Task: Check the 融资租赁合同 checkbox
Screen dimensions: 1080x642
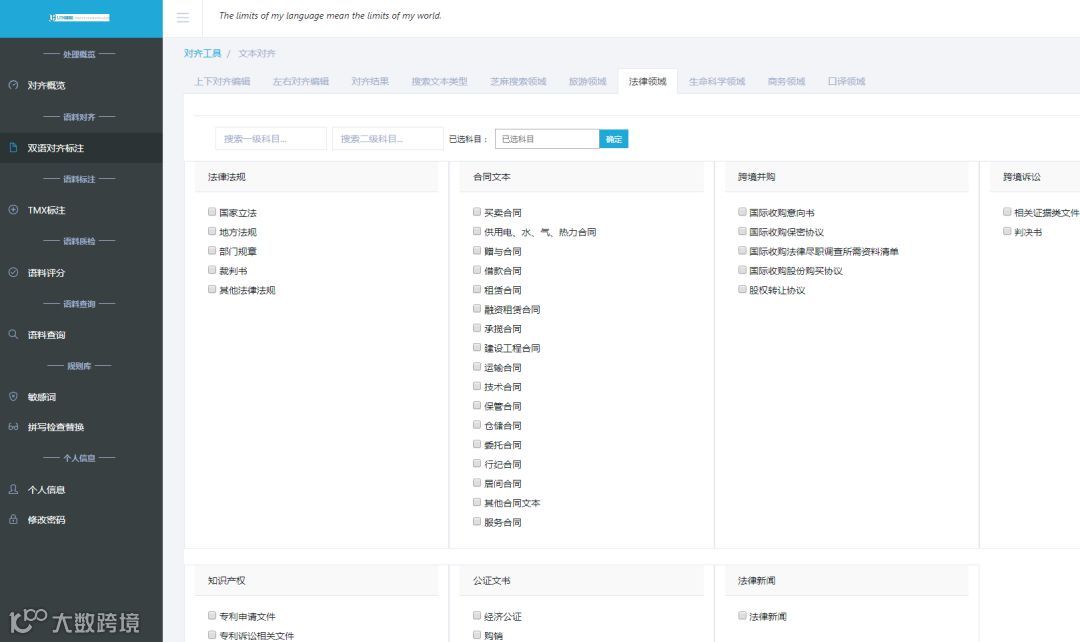Action: tap(477, 309)
